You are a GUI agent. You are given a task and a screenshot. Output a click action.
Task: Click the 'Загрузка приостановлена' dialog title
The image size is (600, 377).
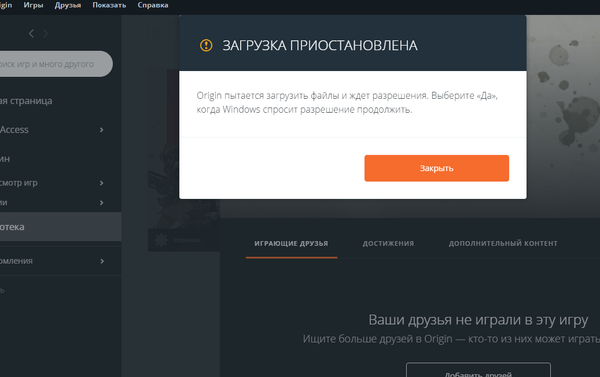tap(320, 46)
